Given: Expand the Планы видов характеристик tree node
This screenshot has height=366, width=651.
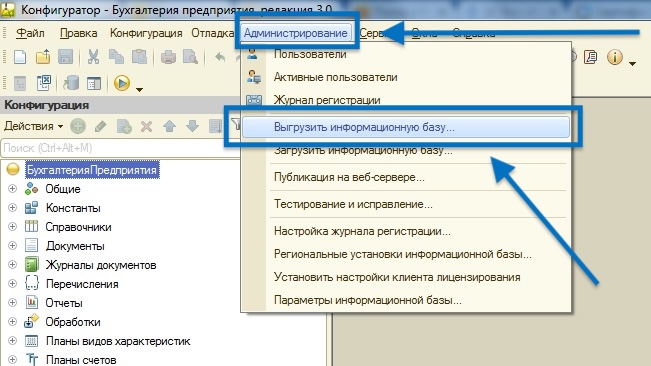Looking at the screenshot, I should (12, 341).
